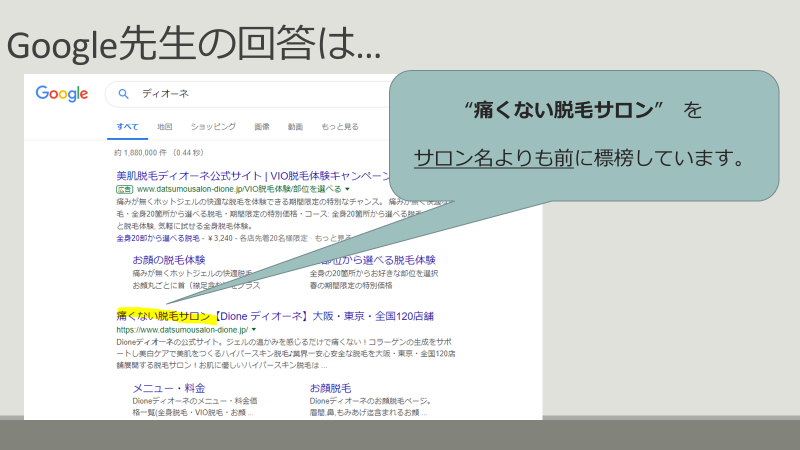
Task: Click the 全身20部から選べる脱毛 link
Action: [x=158, y=238]
